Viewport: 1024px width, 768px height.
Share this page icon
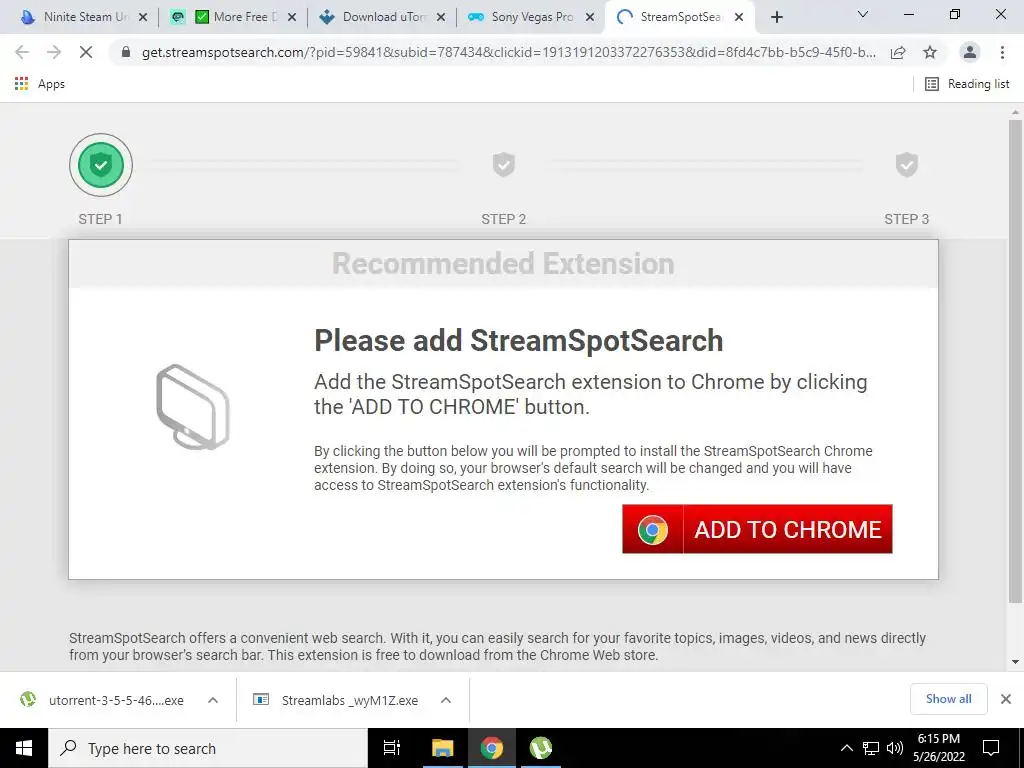pyautogui.click(x=898, y=53)
